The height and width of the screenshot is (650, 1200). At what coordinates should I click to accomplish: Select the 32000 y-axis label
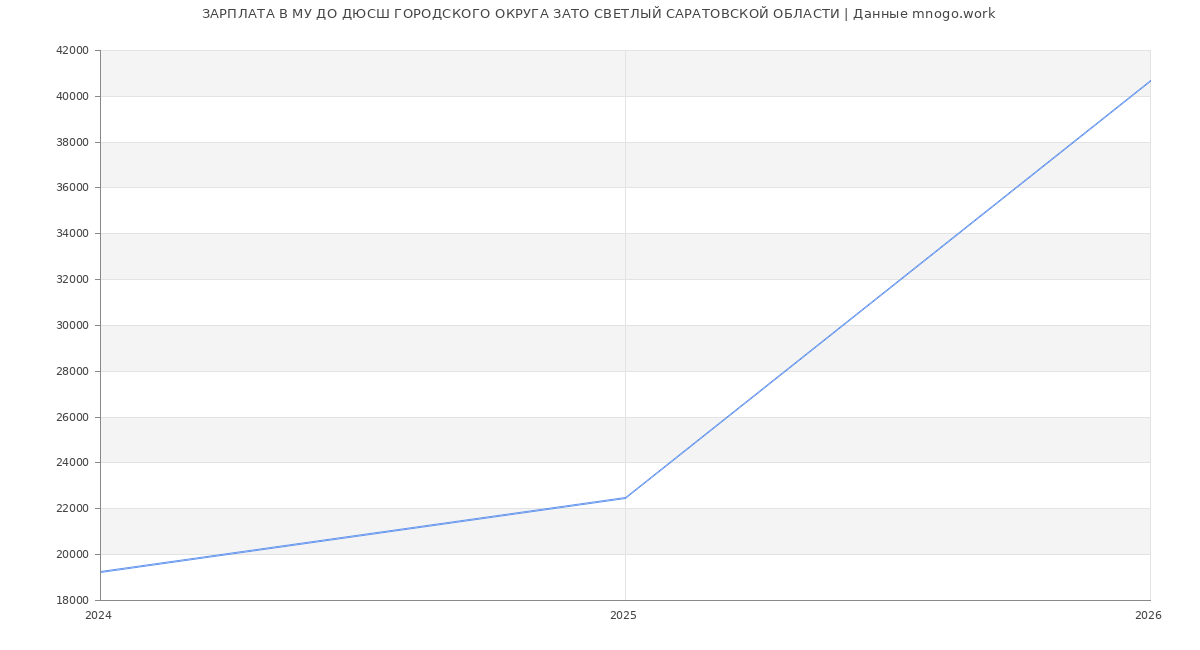74,279
